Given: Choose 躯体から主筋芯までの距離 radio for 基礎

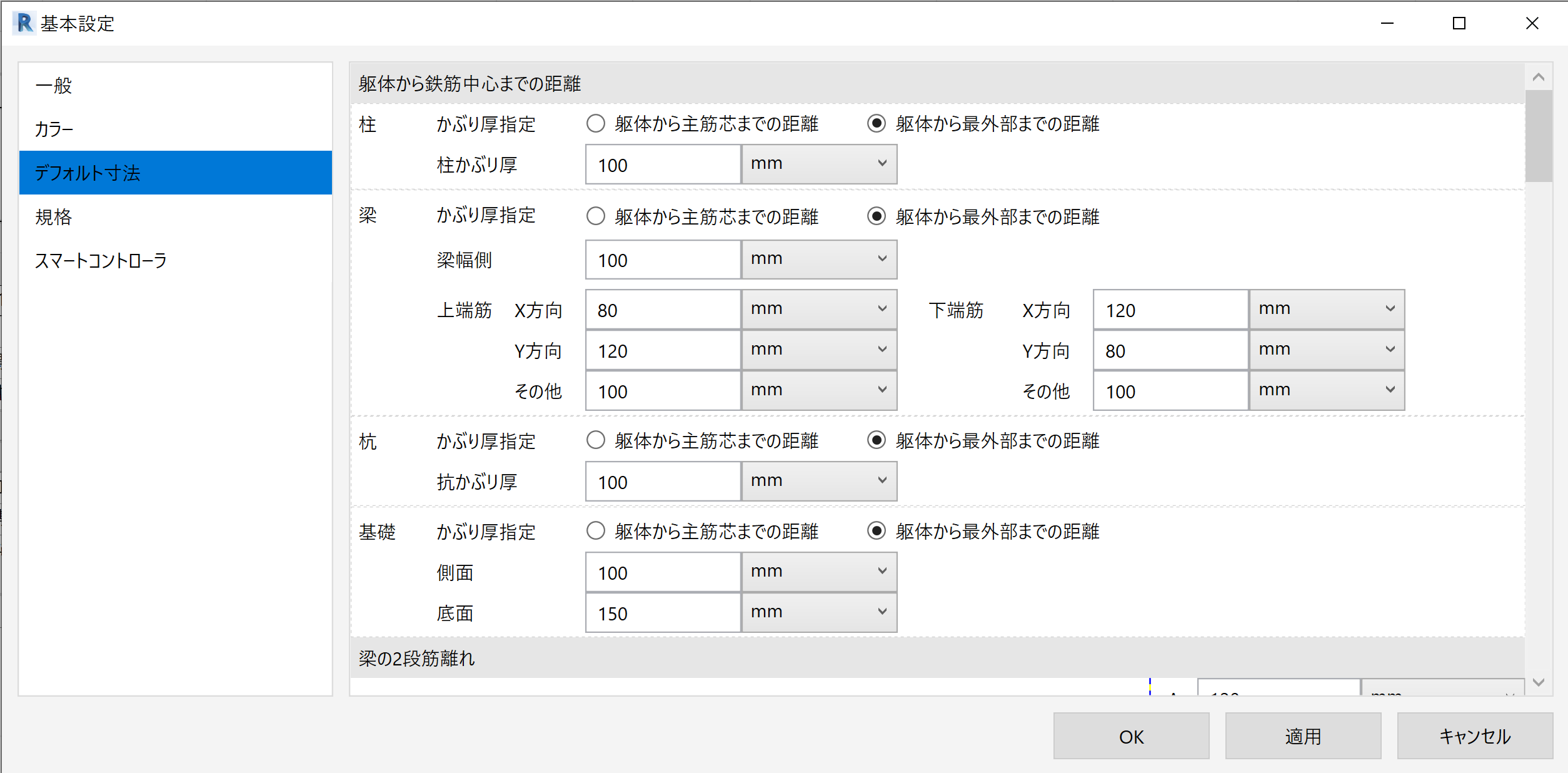Looking at the screenshot, I should [596, 532].
